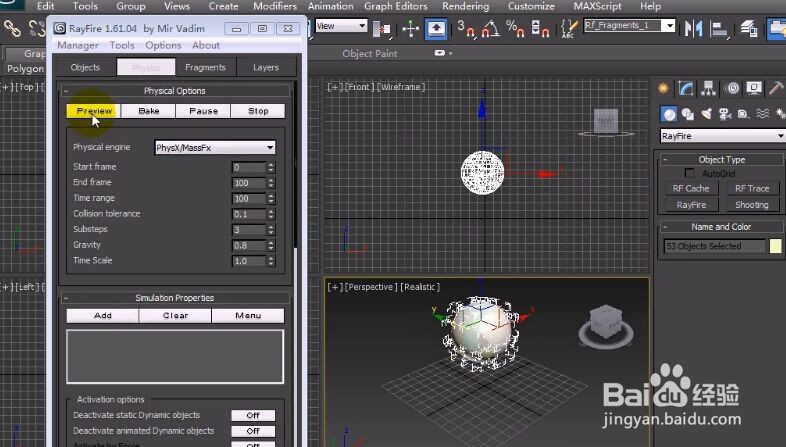Click the Front viewport Wireframe label

pyautogui.click(x=401, y=87)
